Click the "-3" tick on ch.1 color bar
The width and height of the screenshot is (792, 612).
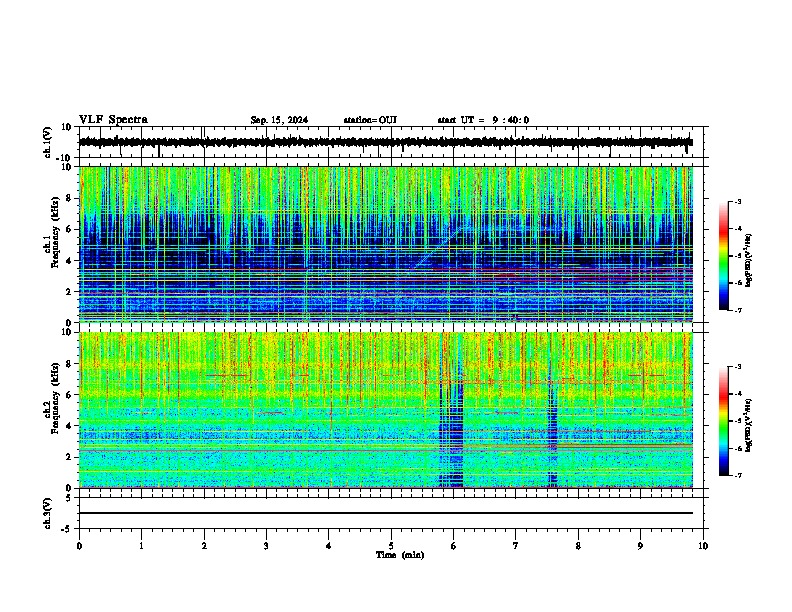pos(737,202)
